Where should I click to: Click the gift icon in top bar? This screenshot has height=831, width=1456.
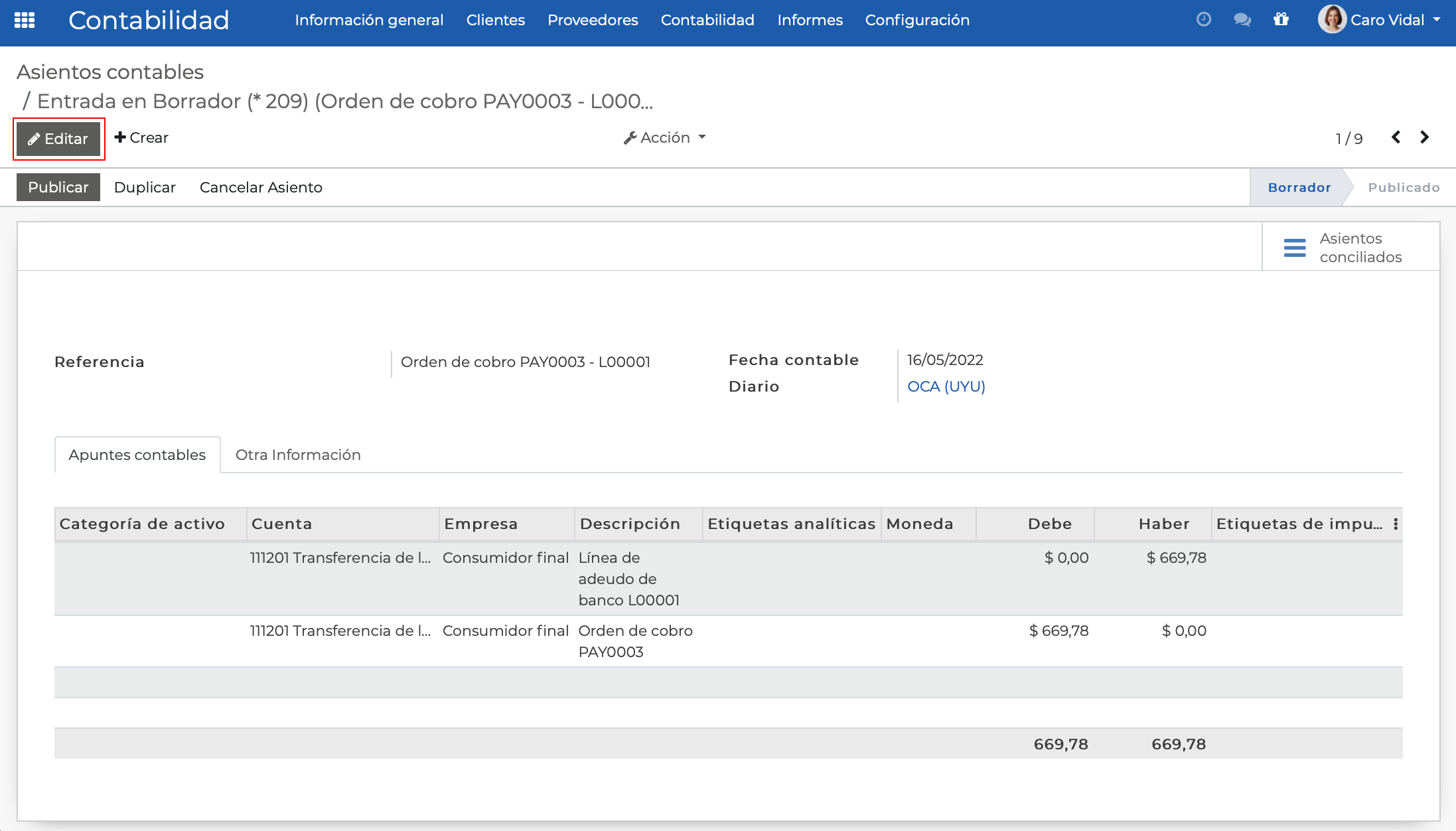pos(1281,20)
